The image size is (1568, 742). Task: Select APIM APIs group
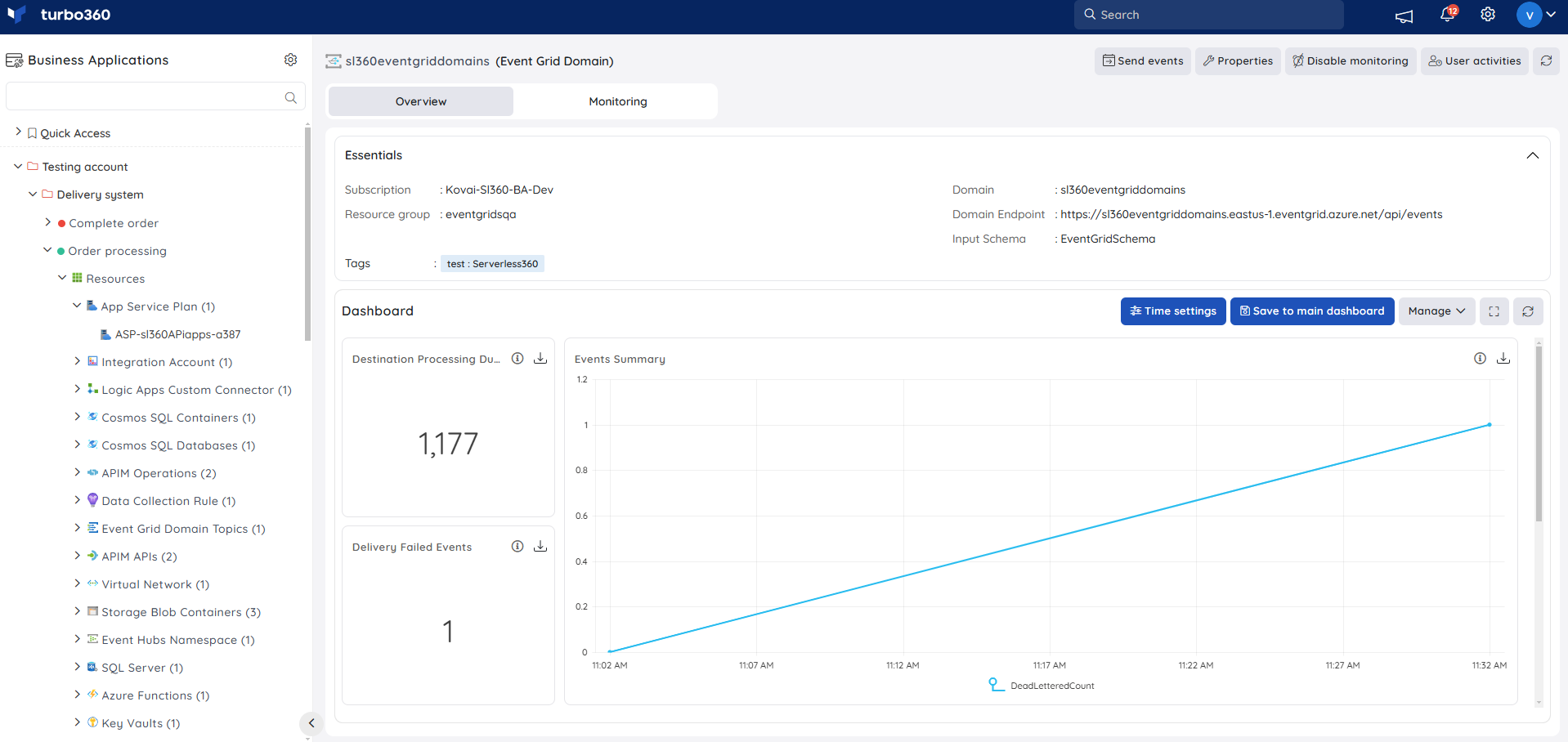tap(139, 556)
